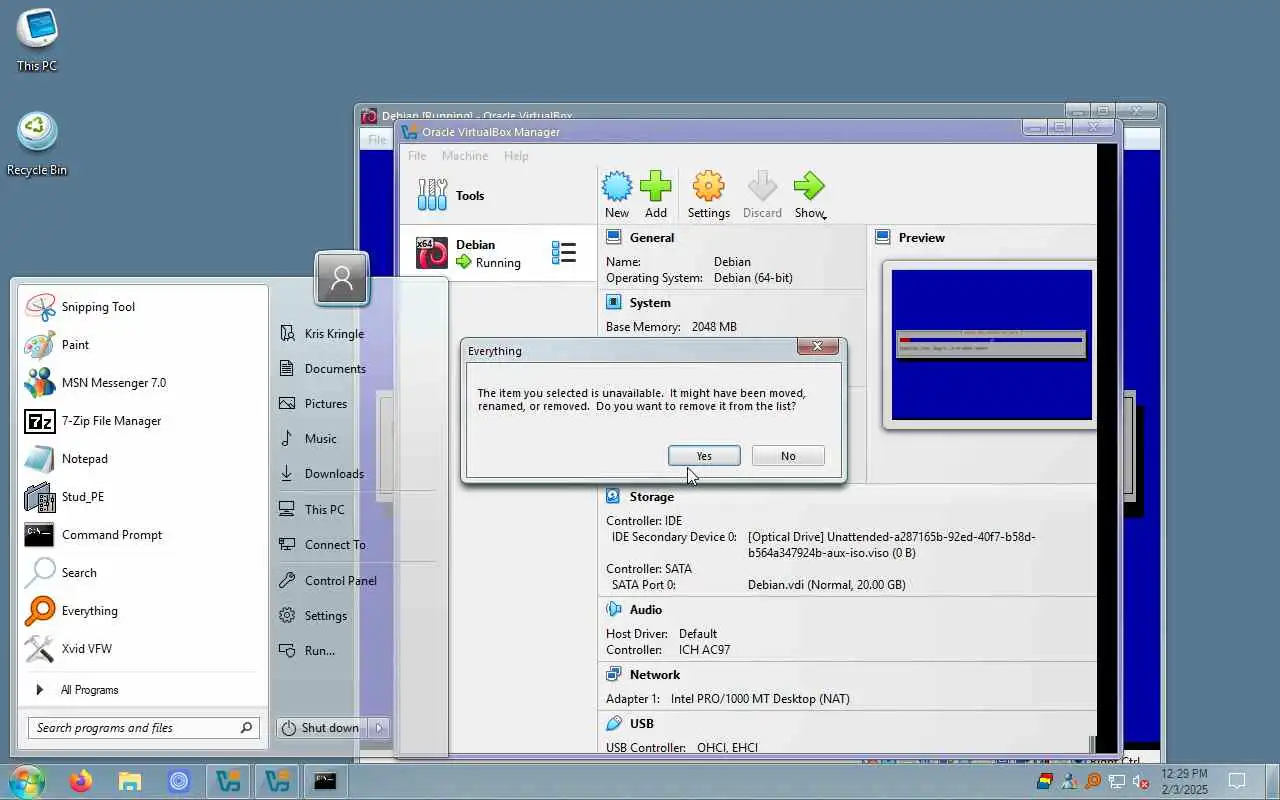Screen dimensions: 1280x800
Task: Click the muted volume tray icon
Action: pyautogui.click(x=1140, y=781)
